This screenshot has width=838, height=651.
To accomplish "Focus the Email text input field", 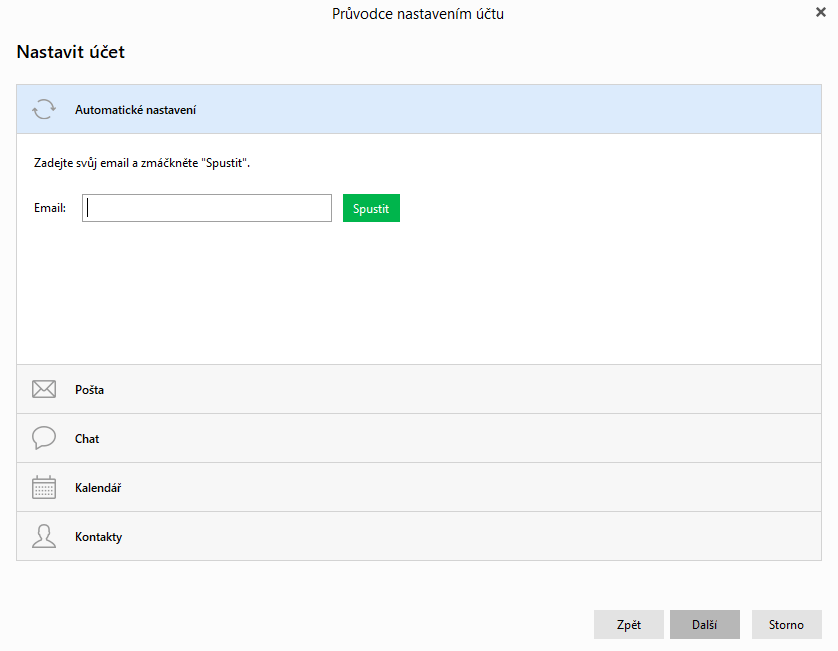I will (207, 208).
